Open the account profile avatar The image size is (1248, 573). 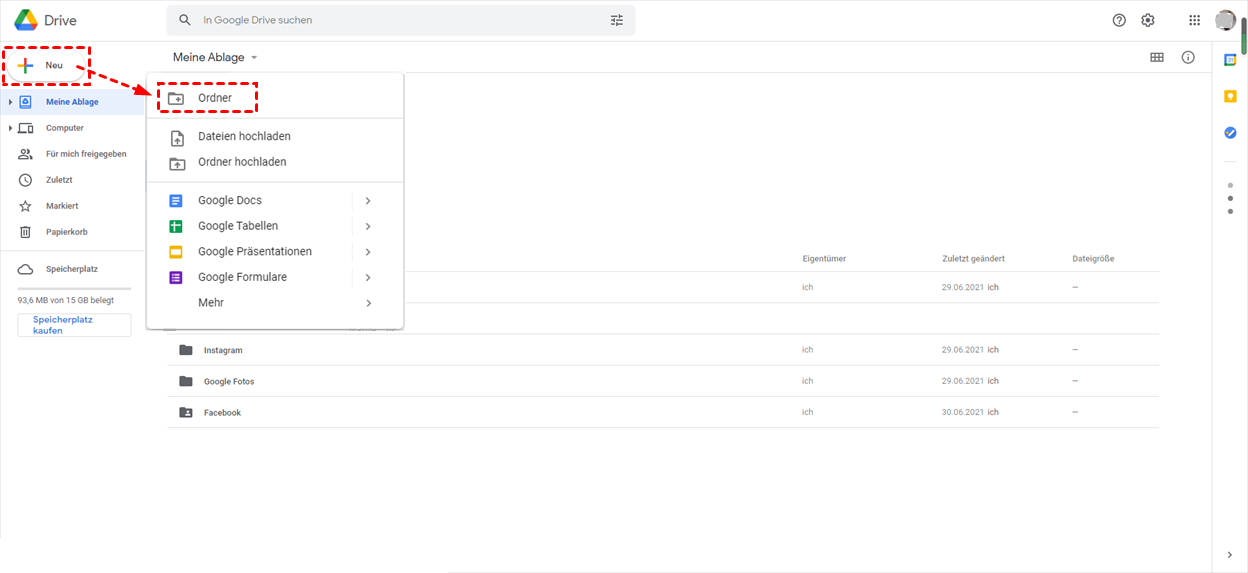[1226, 20]
